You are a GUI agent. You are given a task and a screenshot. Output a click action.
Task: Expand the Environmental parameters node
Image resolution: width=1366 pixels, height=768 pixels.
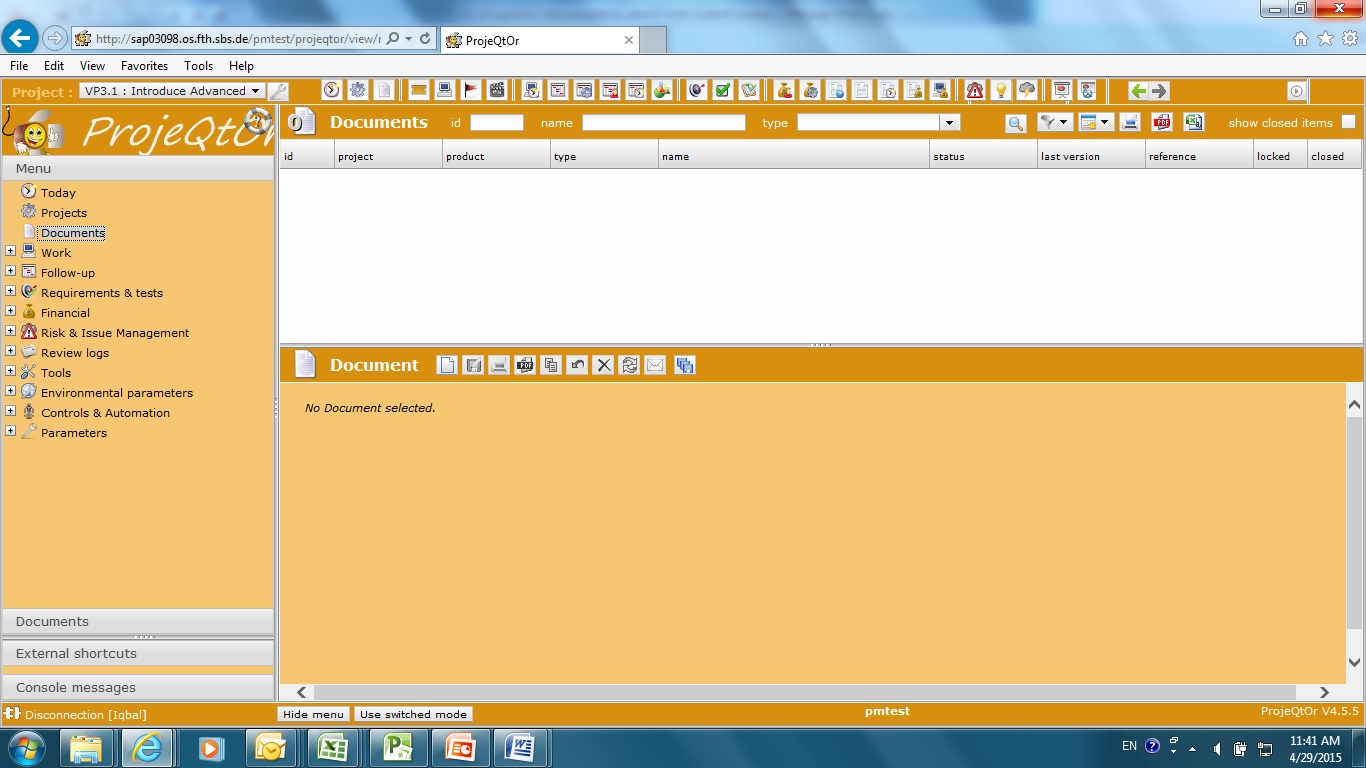click(11, 391)
